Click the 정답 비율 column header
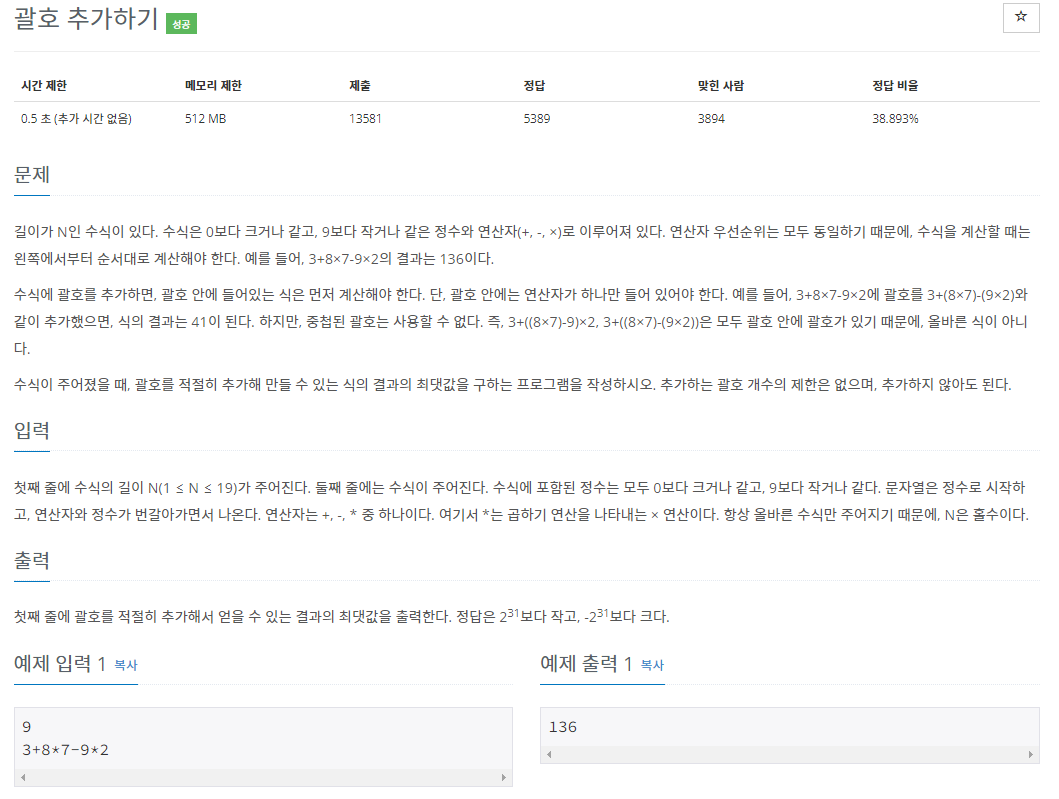1059x799 pixels. tap(895, 86)
